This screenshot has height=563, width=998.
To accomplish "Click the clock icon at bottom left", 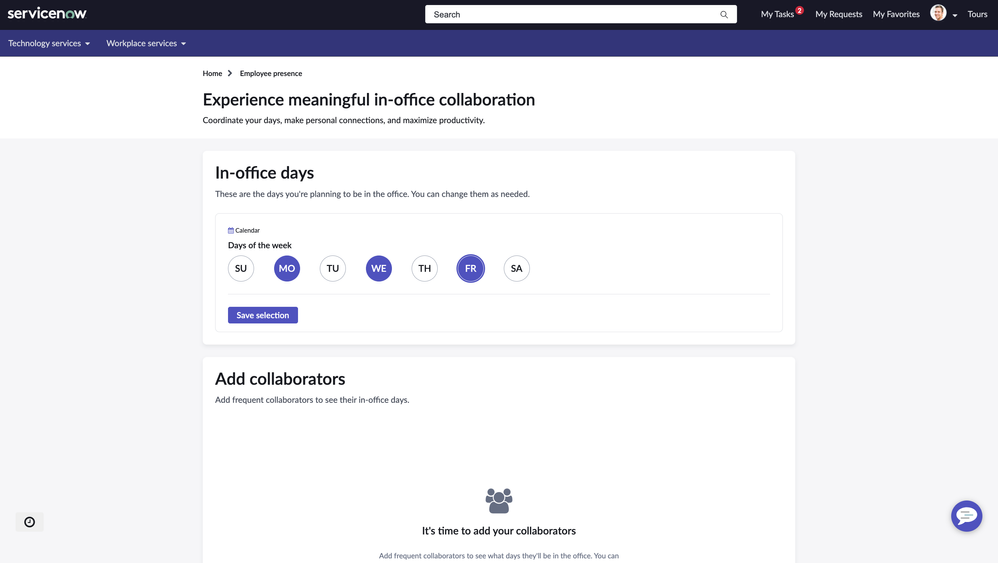I will pyautogui.click(x=29, y=522).
